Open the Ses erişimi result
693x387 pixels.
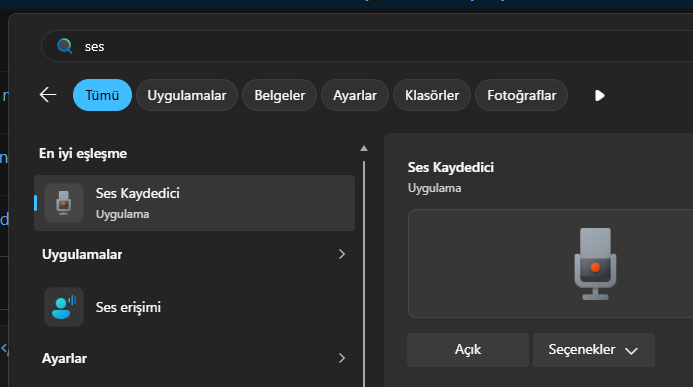pos(194,307)
